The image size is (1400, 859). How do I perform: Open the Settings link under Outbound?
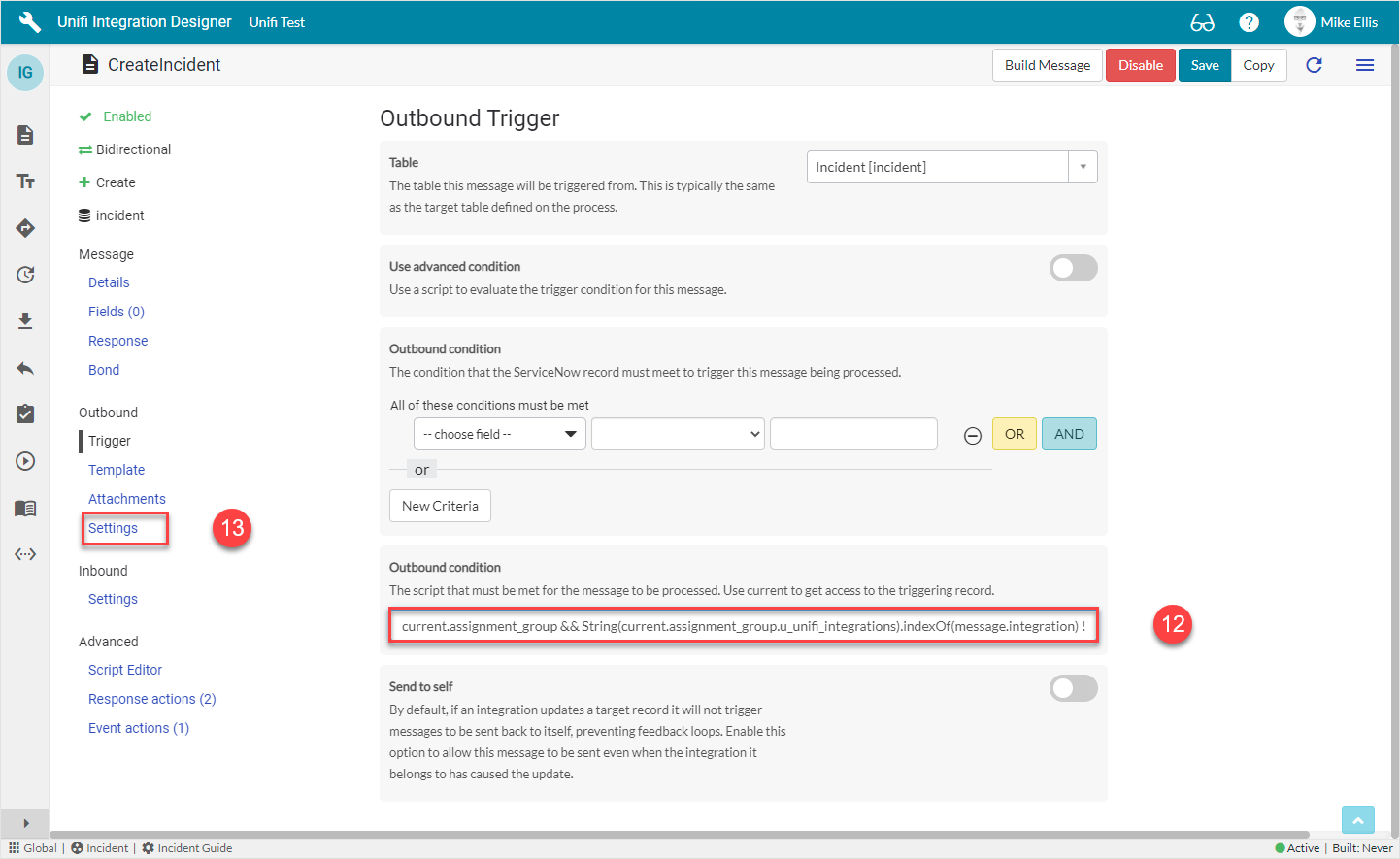tap(113, 528)
